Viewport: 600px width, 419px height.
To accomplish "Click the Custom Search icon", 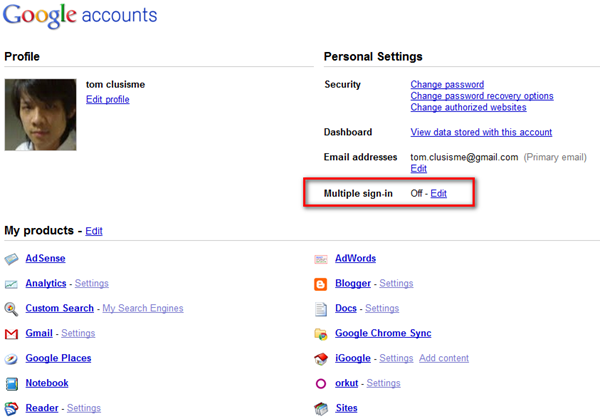I will (x=11, y=309).
